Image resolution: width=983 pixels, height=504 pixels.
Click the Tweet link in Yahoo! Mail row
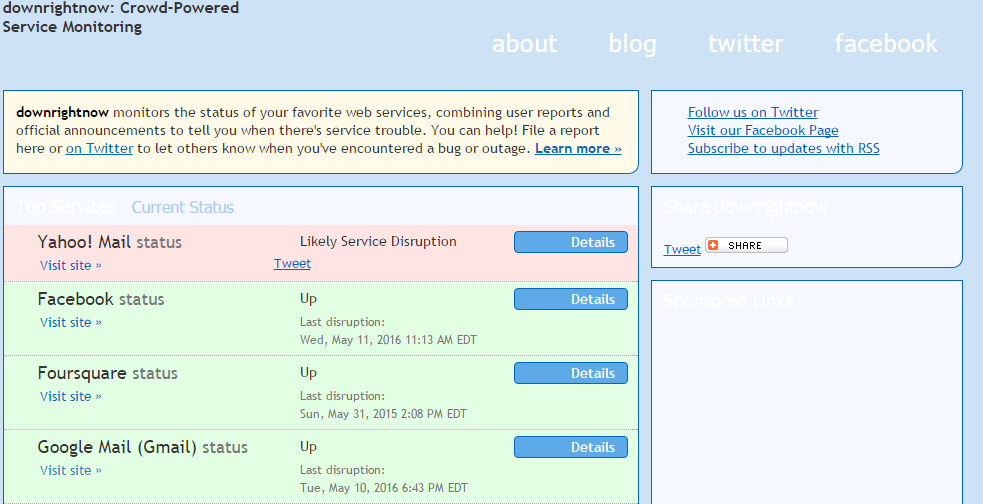pyautogui.click(x=292, y=264)
